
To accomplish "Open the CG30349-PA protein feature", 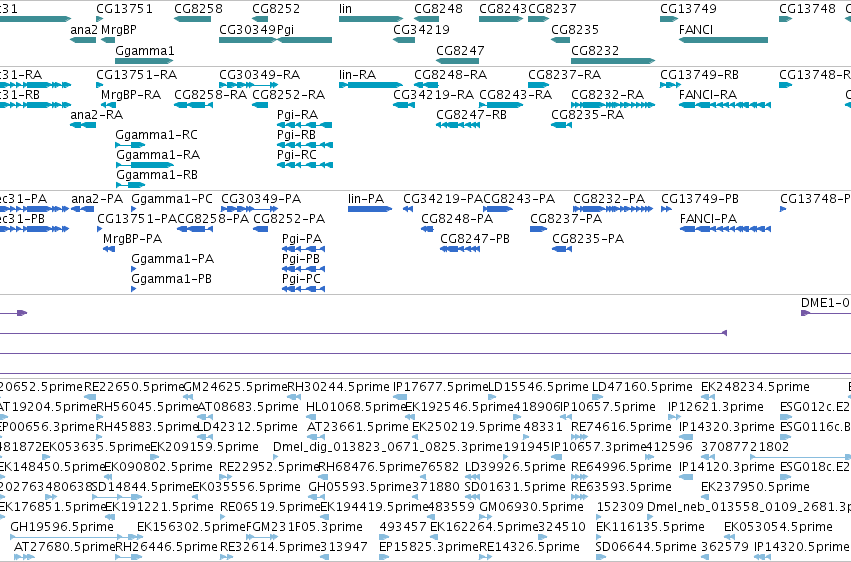I will (x=250, y=209).
